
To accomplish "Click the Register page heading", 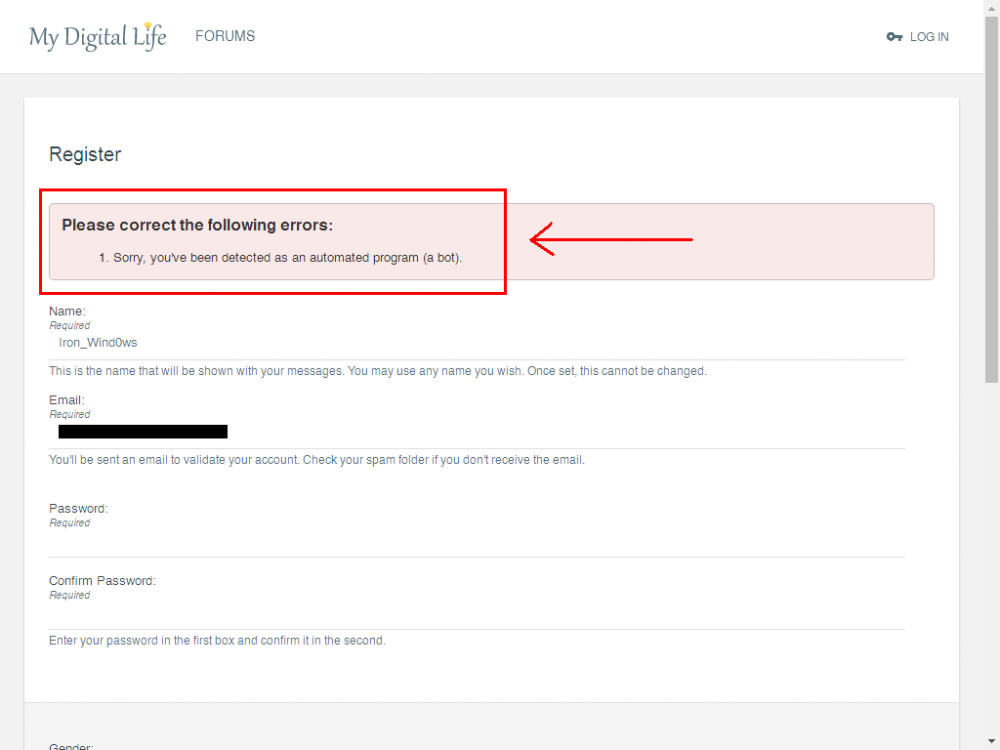I will pyautogui.click(x=85, y=154).
